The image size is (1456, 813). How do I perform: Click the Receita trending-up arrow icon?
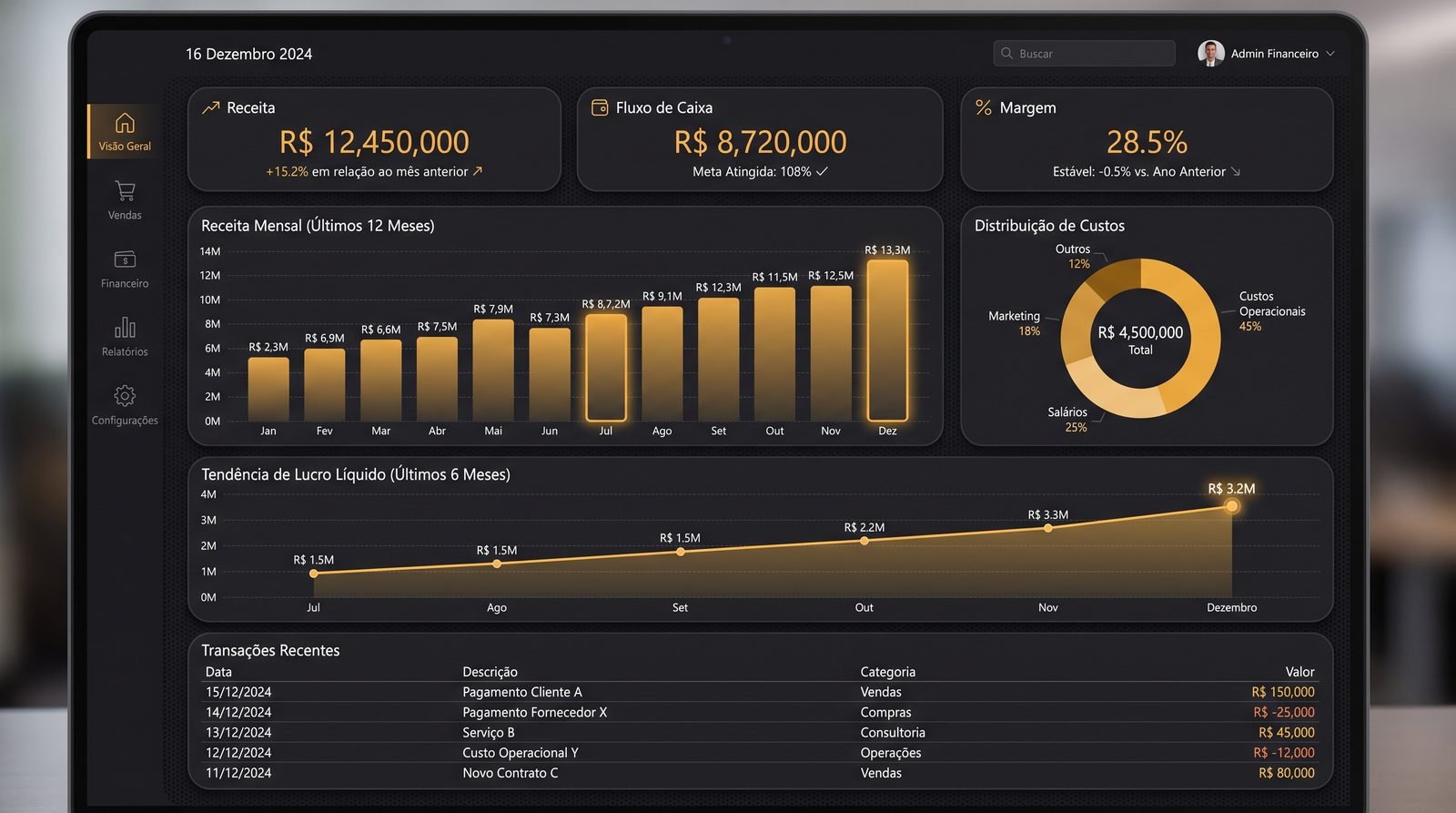(x=210, y=107)
